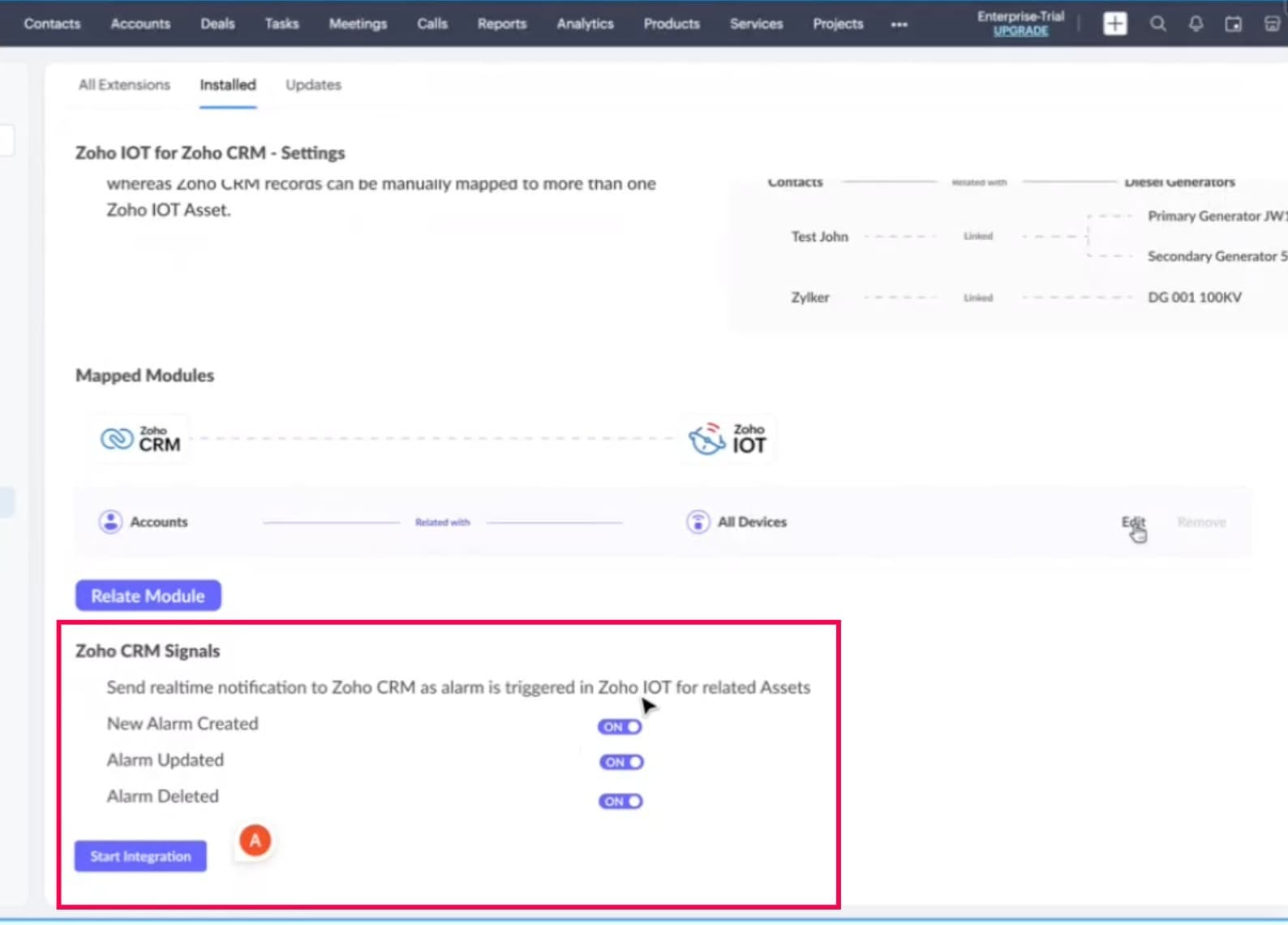Screen dimensions: 1288x925
Task: Open the Reports module
Action: pyautogui.click(x=502, y=24)
